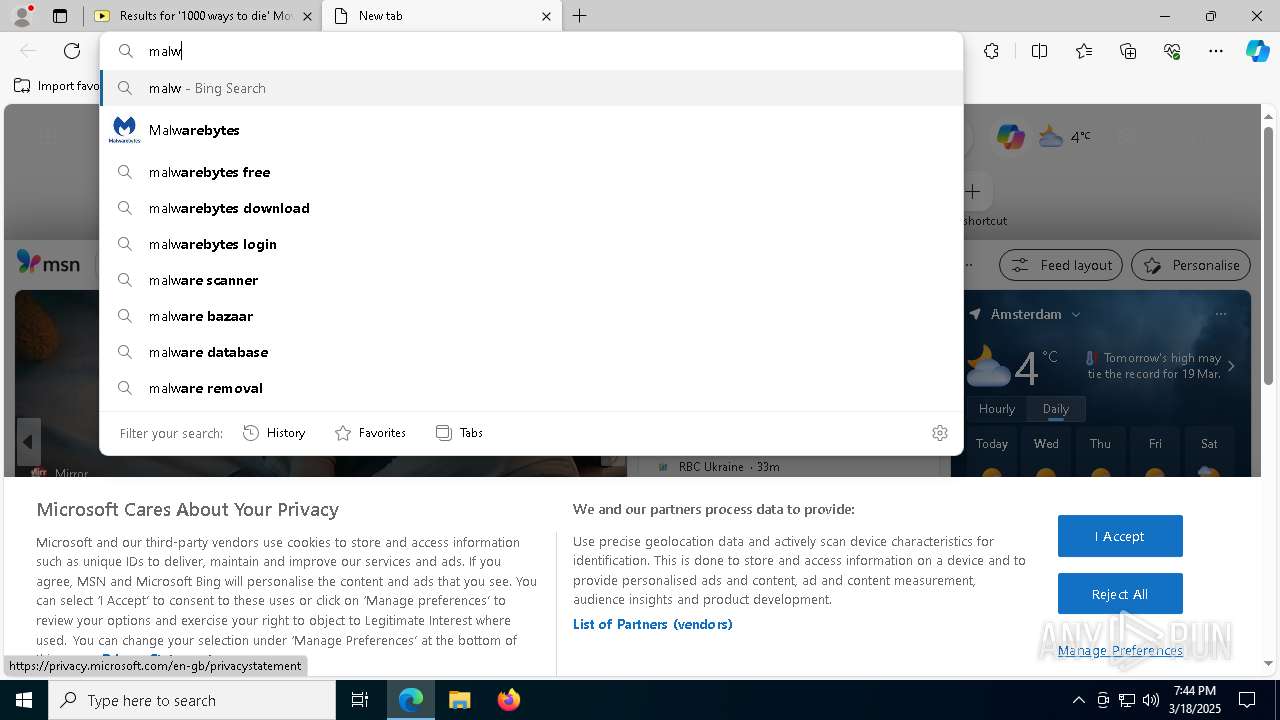Click the taskbar search box
This screenshot has width=1280, height=720.
[192, 700]
